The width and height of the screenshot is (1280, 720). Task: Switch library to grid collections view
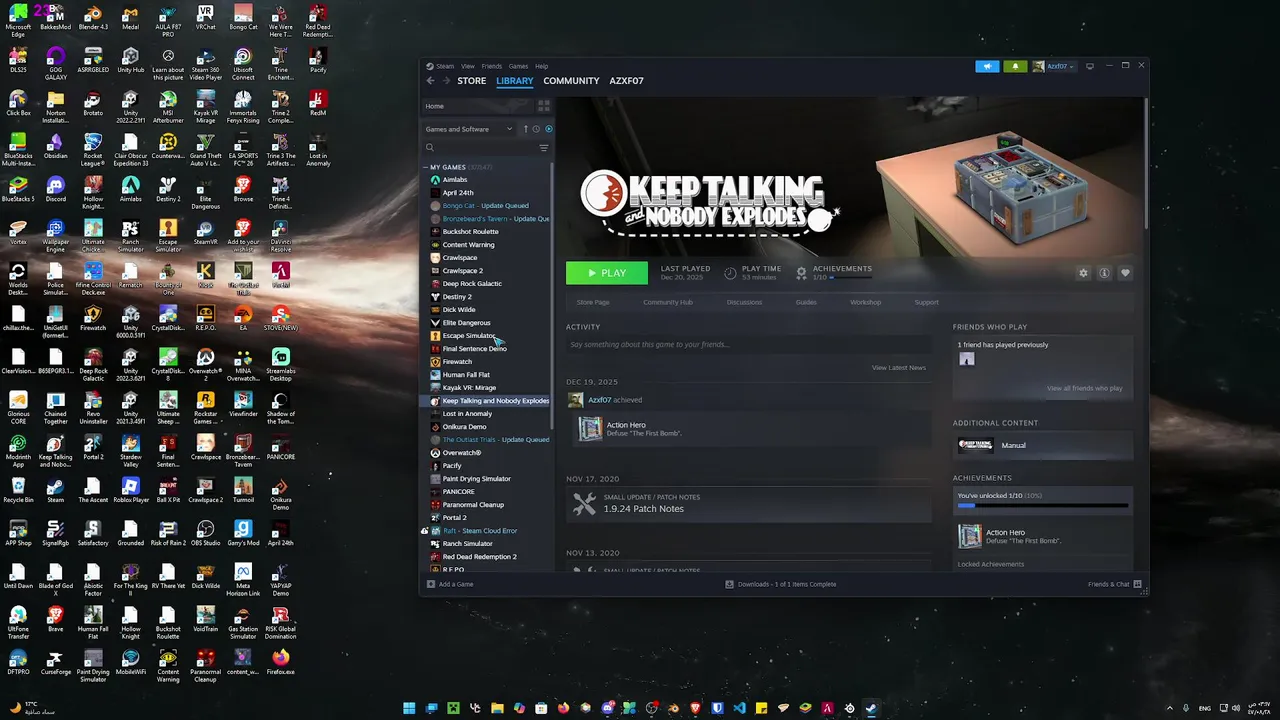[544, 106]
